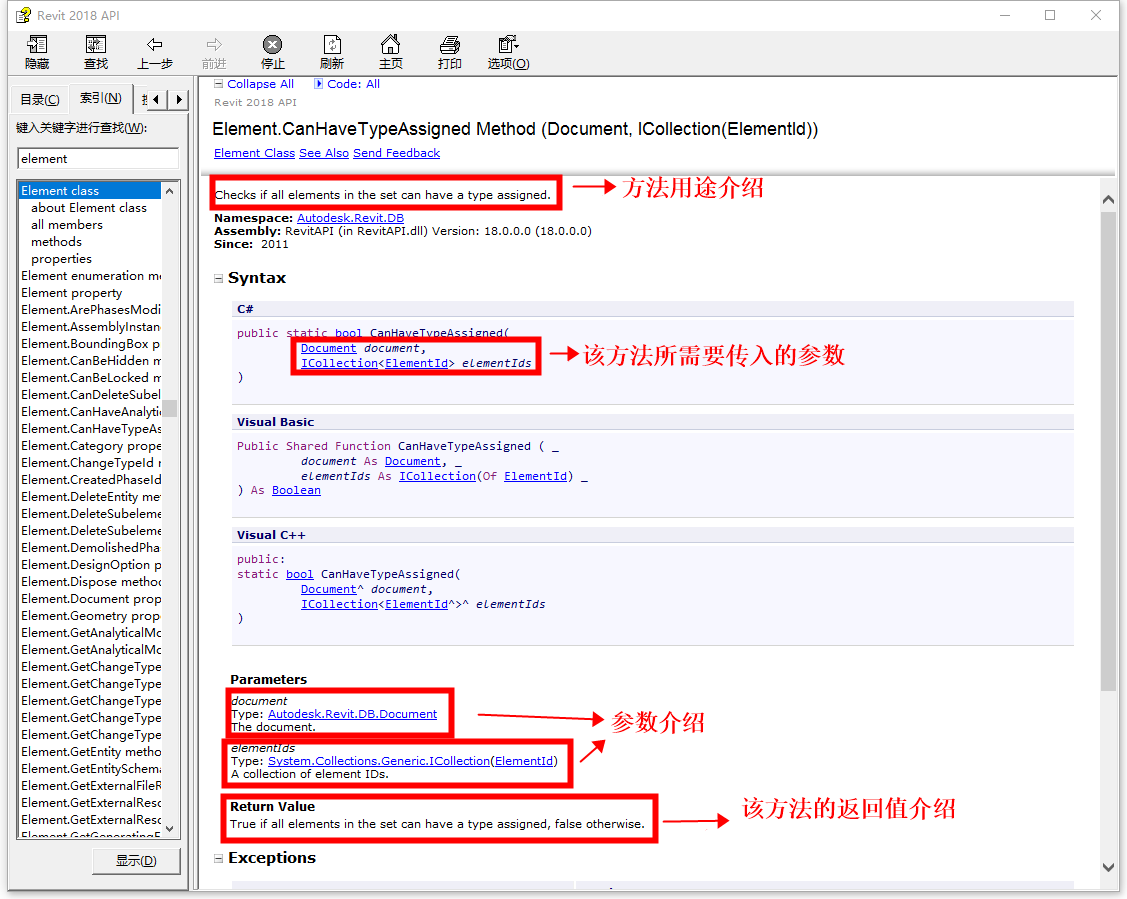Click the Send Feedback link

396,153
